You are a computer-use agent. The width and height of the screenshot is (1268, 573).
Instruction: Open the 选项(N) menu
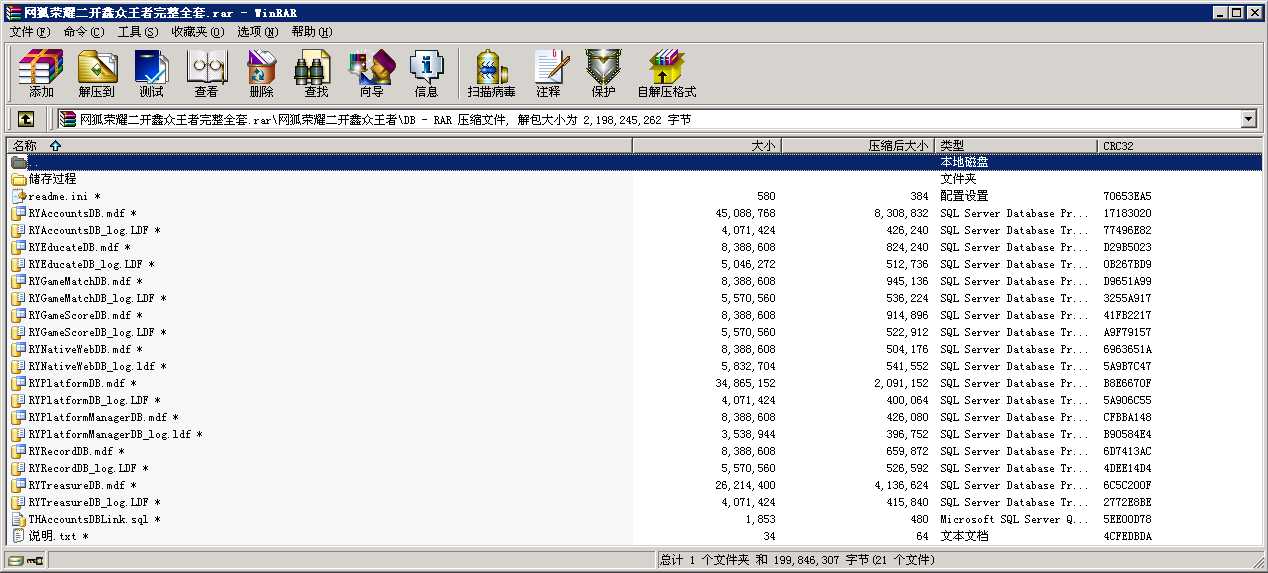click(258, 32)
